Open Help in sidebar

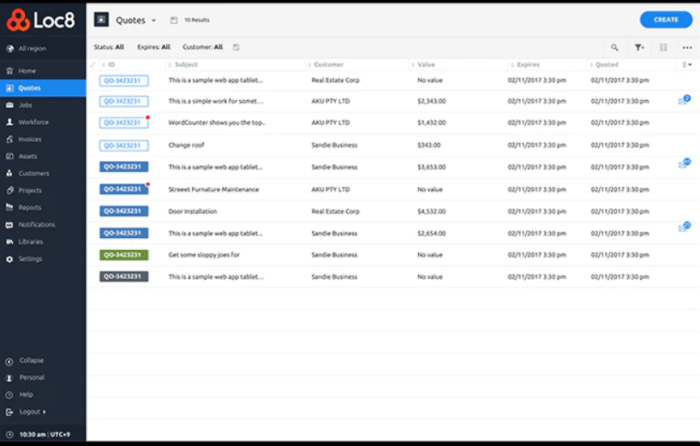click(x=25, y=394)
